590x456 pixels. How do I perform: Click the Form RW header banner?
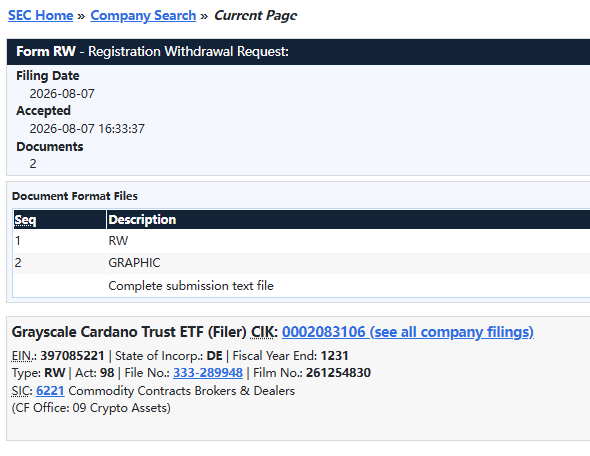(x=298, y=52)
